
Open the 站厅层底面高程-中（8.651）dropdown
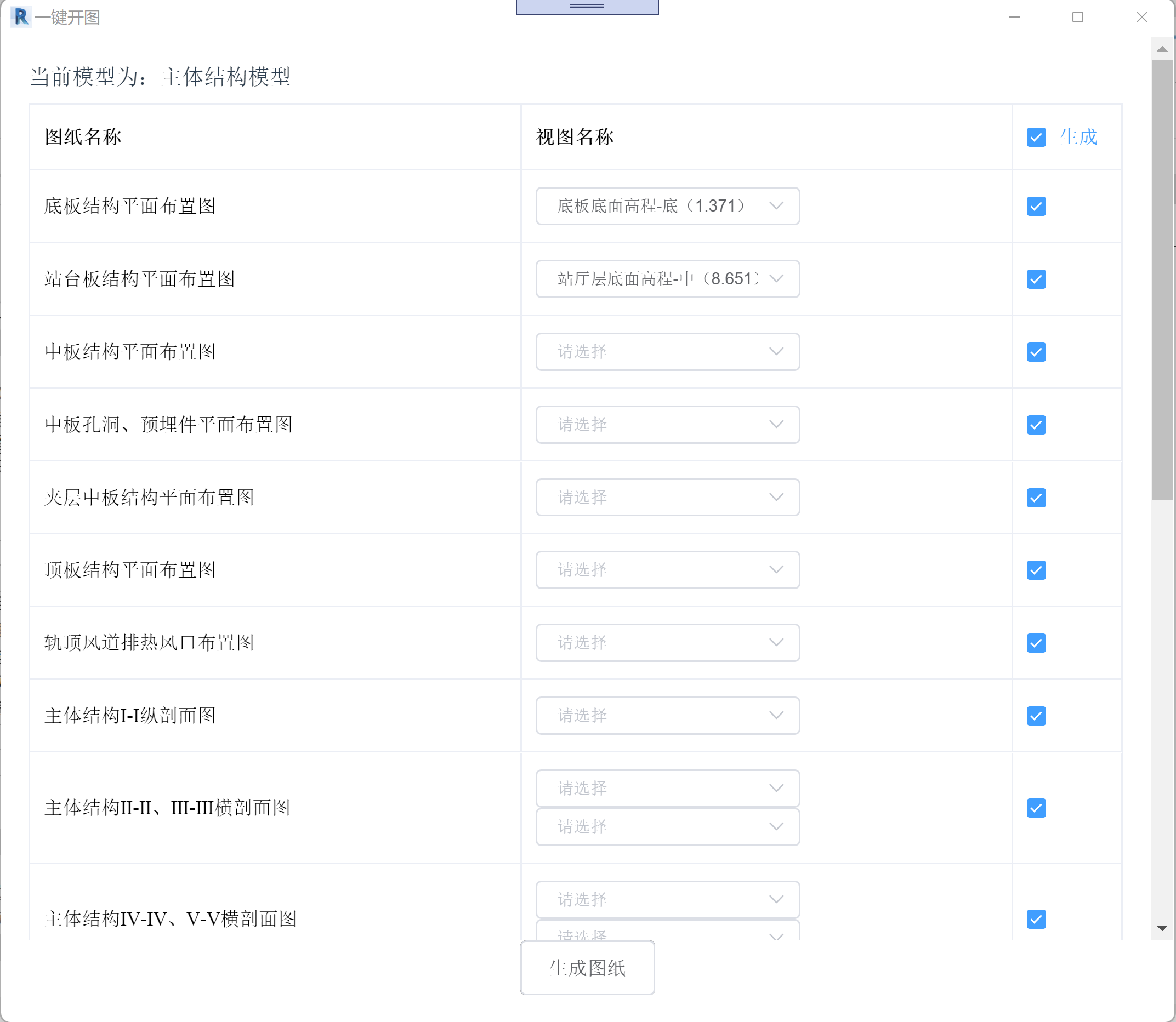[668, 279]
